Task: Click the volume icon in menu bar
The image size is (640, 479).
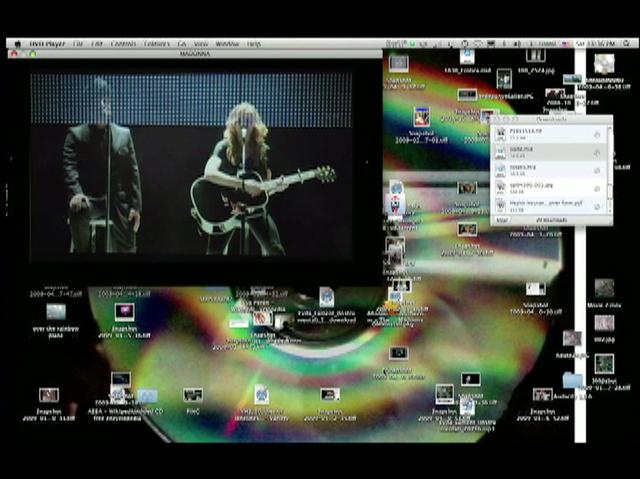Action: coord(517,44)
